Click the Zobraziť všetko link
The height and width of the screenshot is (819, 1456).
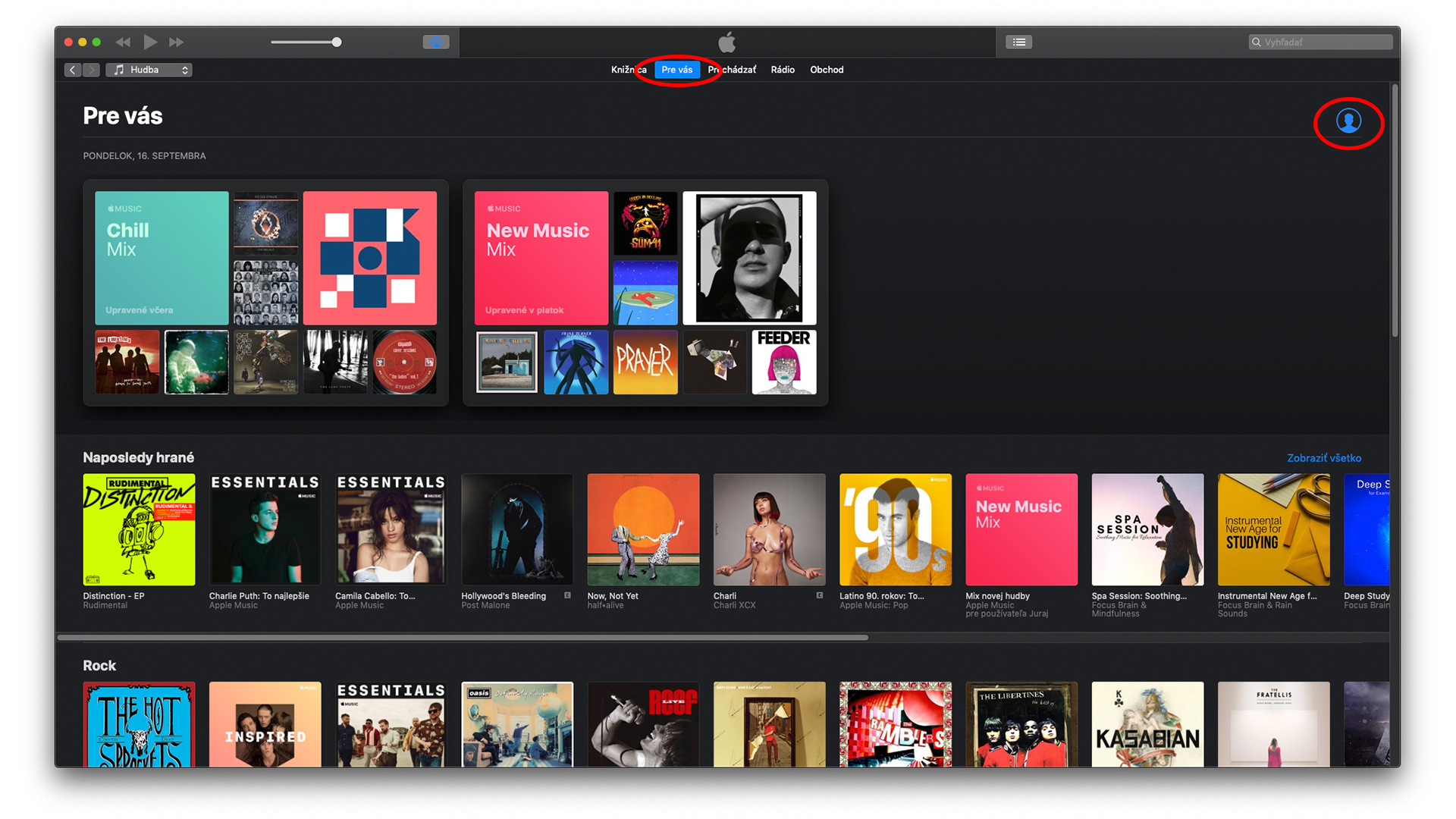point(1323,458)
